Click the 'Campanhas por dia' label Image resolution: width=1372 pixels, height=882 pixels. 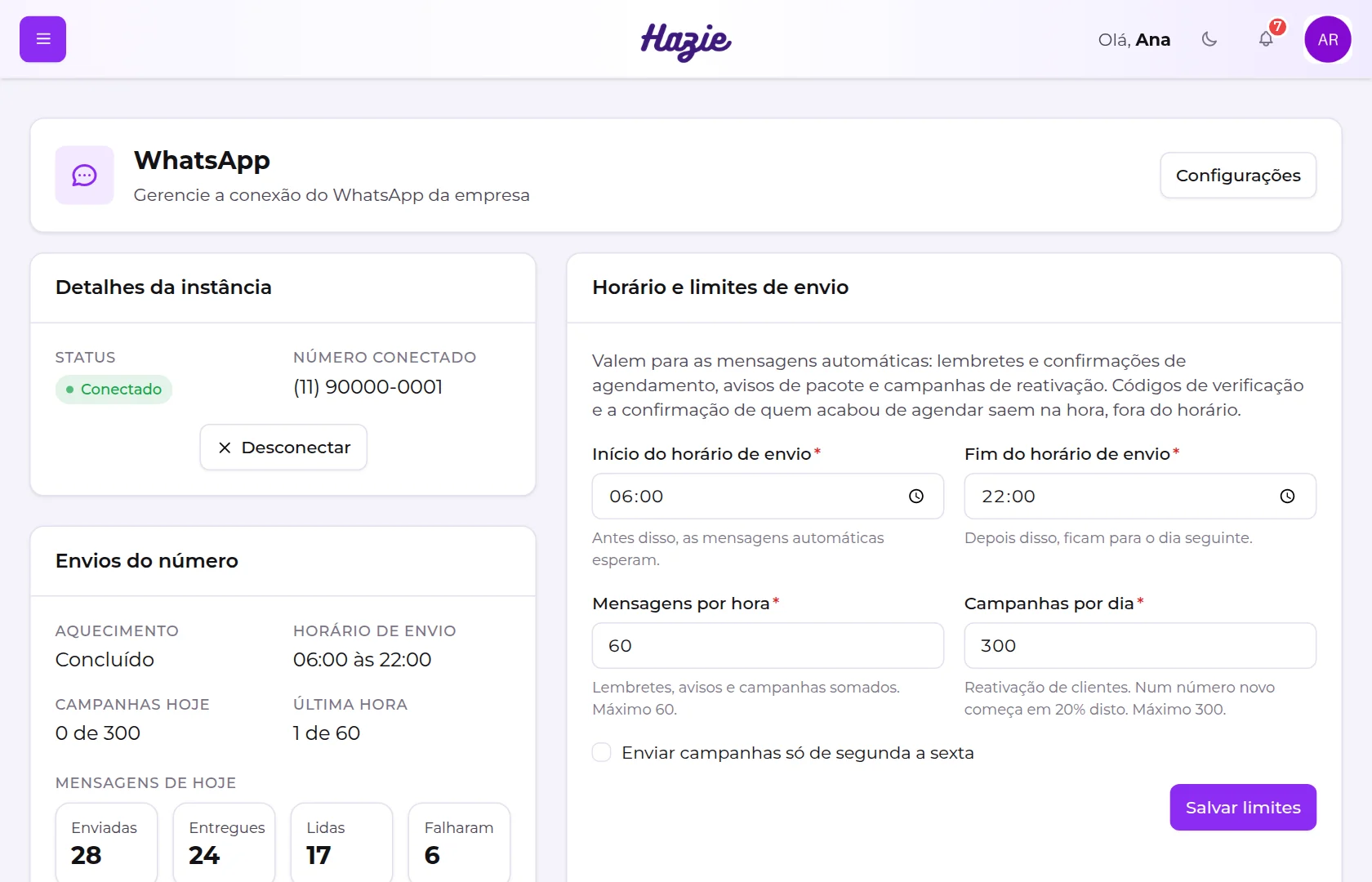pos(1049,604)
